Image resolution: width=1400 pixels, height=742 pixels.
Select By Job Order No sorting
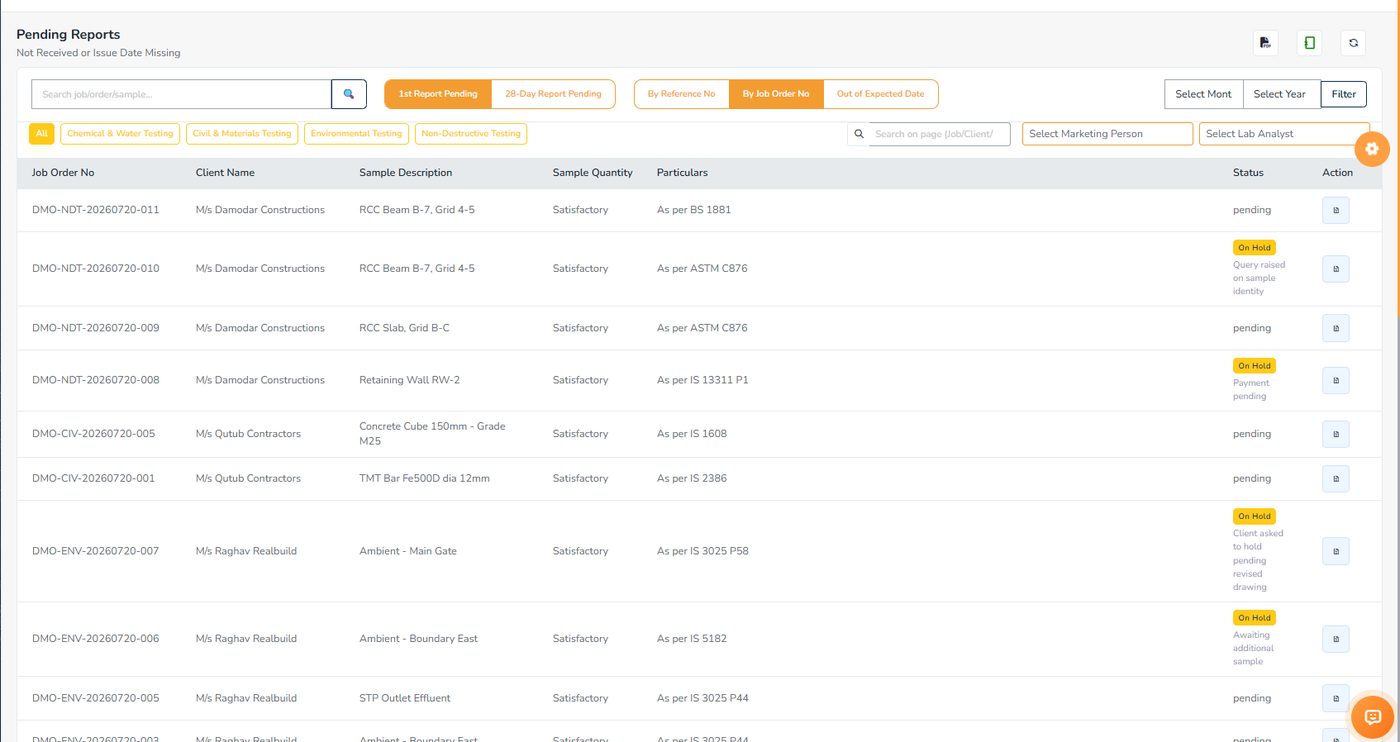coord(776,94)
